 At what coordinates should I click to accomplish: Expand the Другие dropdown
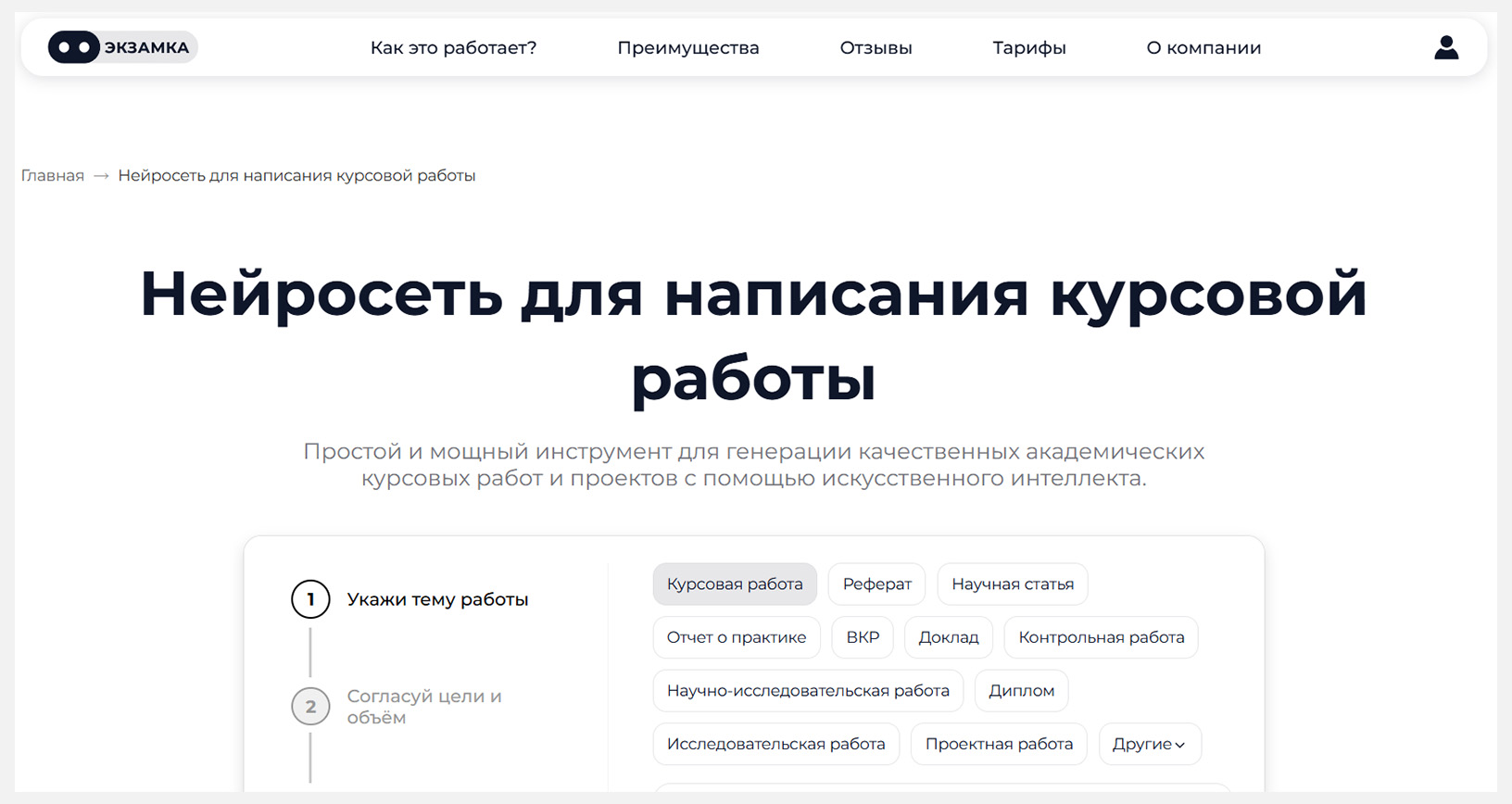(x=1150, y=744)
